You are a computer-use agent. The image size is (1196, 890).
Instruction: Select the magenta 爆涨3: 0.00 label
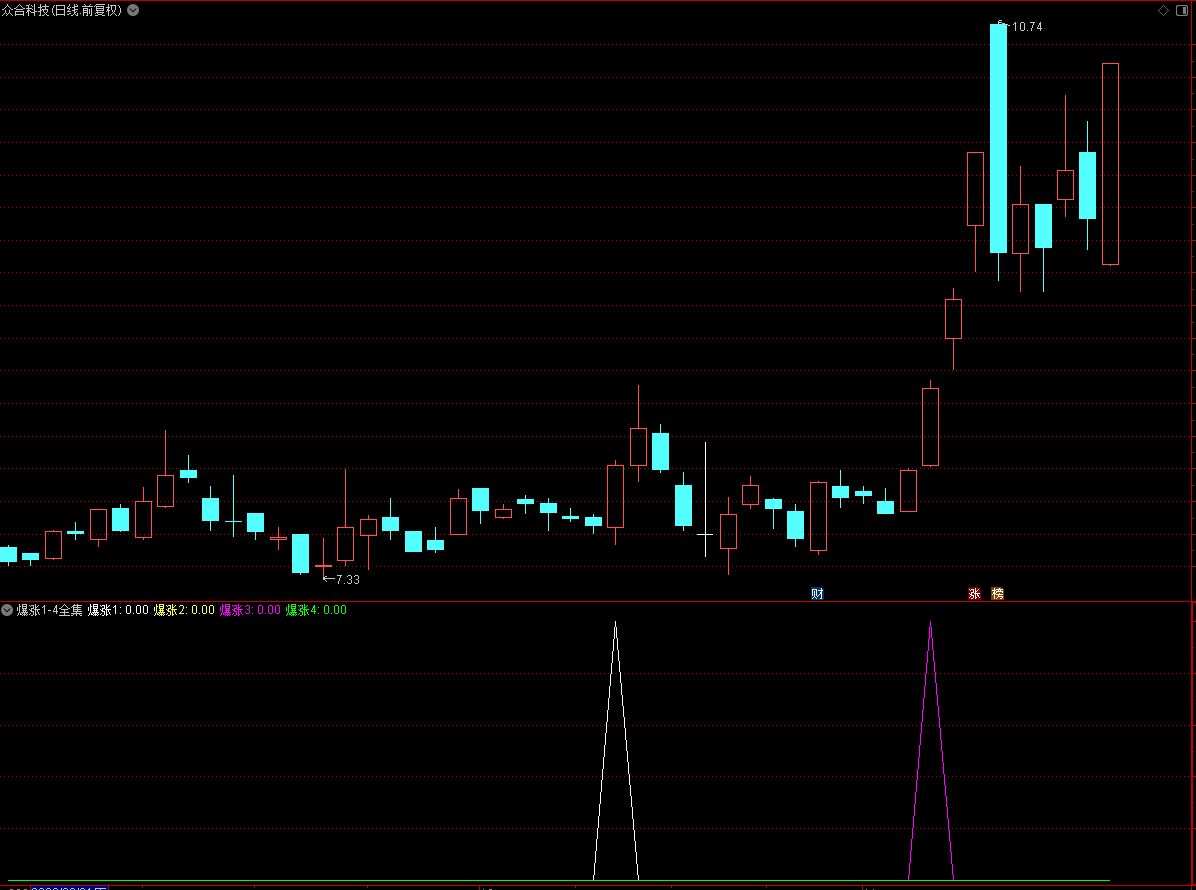[250, 610]
